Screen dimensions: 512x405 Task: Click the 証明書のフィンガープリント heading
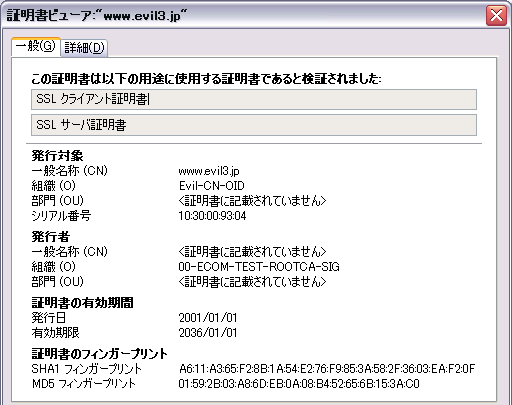pyautogui.click(x=99, y=354)
